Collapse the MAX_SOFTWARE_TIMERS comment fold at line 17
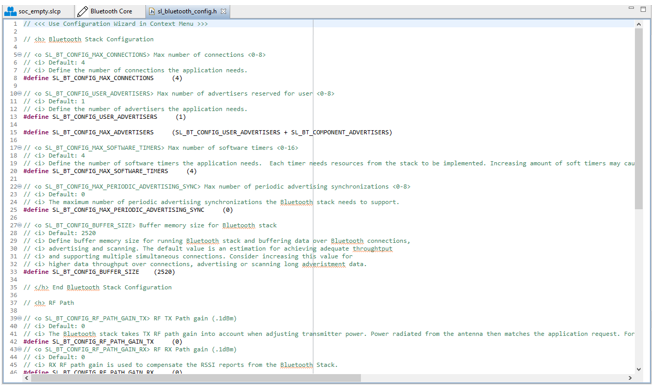652x387 pixels. 20,148
